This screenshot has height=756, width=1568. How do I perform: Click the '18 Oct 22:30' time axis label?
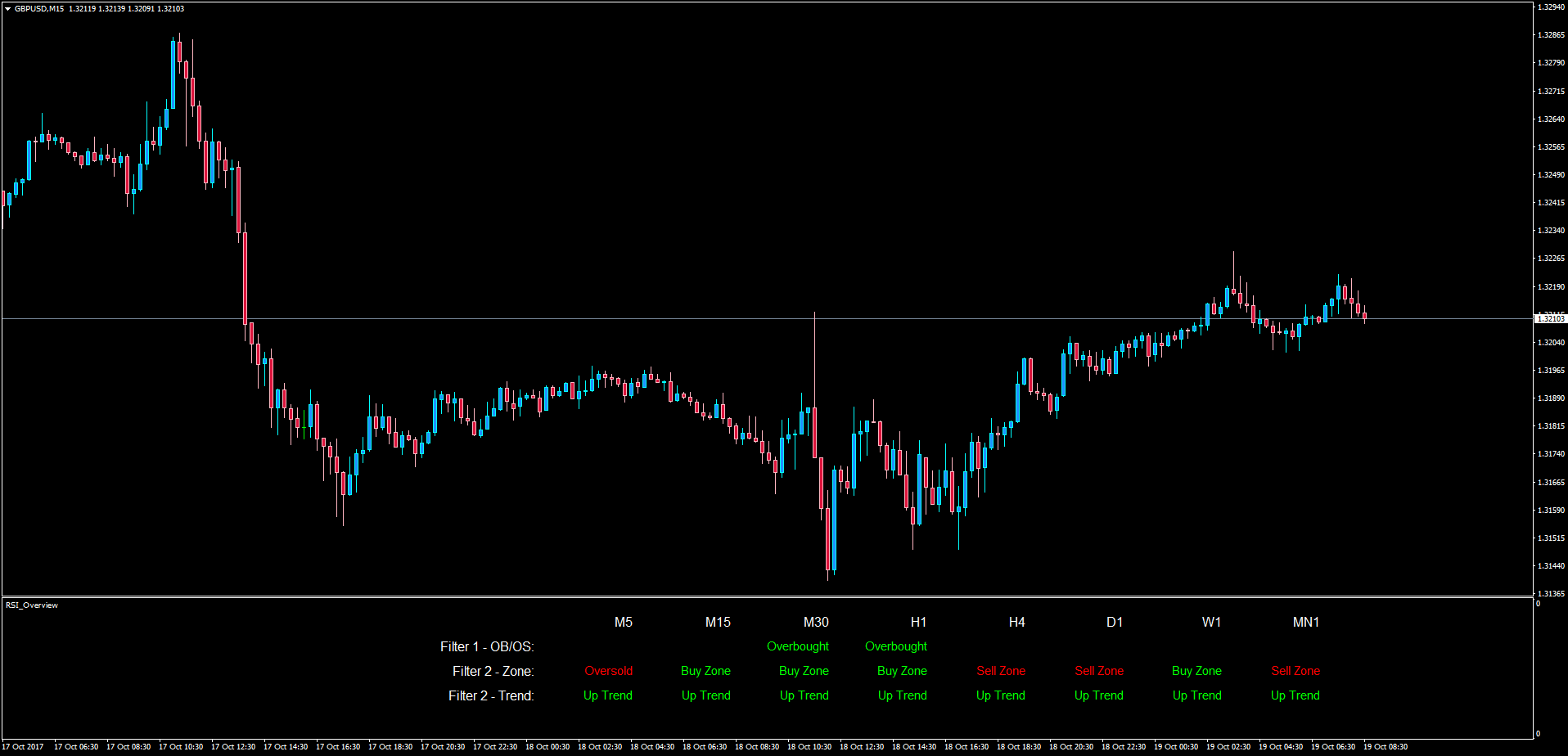1124,747
